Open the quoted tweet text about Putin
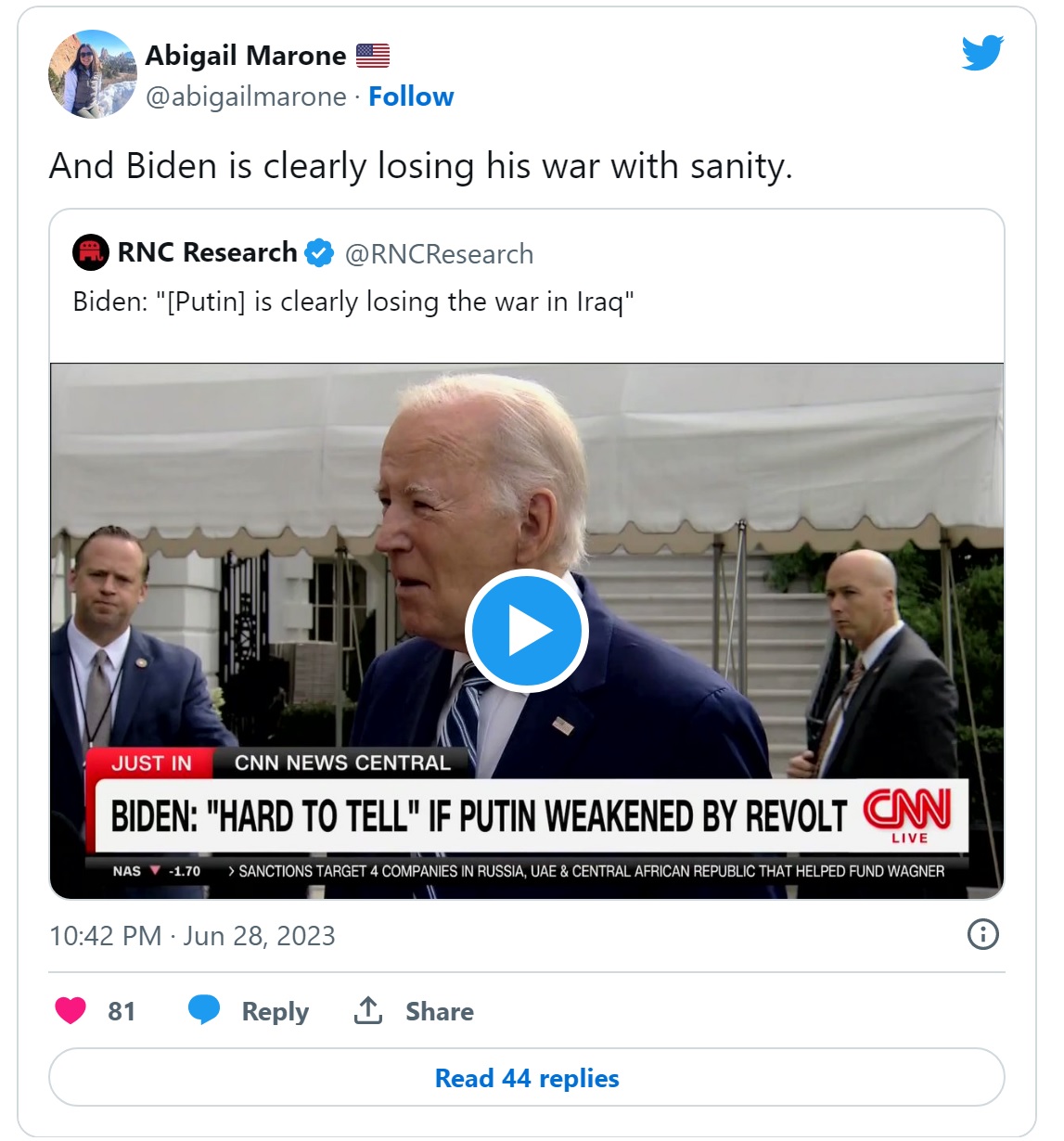Screen dimensions: 1064x1141 point(353,302)
